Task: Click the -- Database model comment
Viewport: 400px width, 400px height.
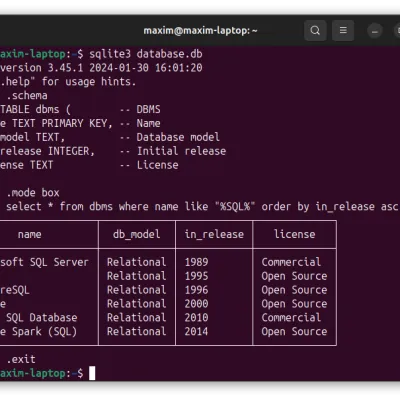Action: tap(170, 137)
